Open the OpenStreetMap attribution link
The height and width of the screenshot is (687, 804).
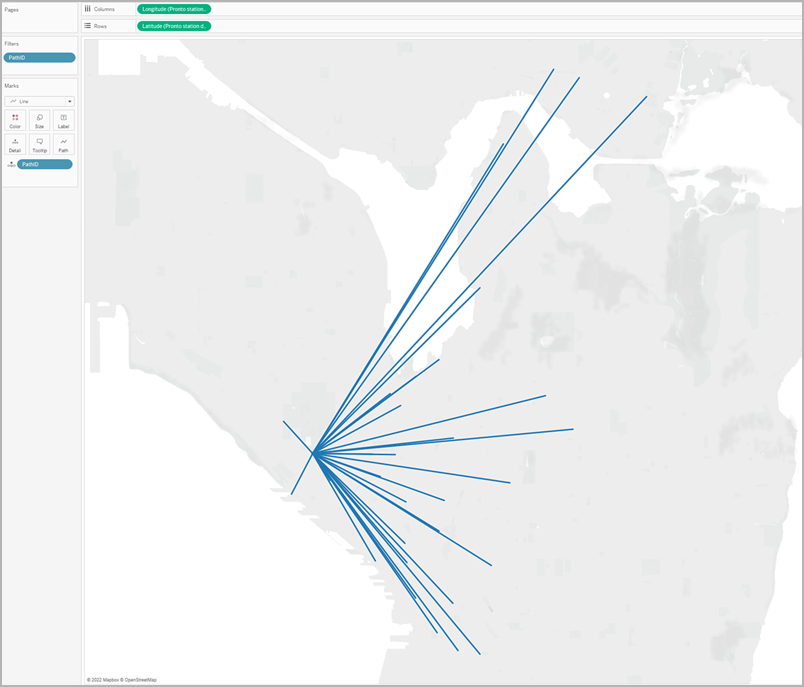[141, 680]
